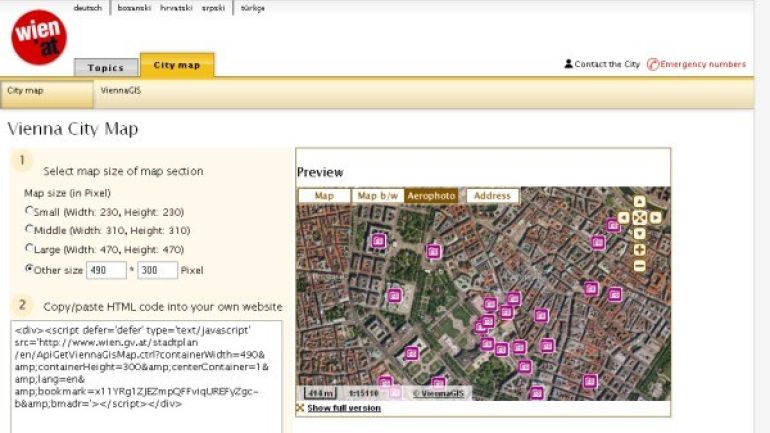Image resolution: width=770 pixels, height=433 pixels.
Task: Select the Other size radio button
Action: click(29, 269)
